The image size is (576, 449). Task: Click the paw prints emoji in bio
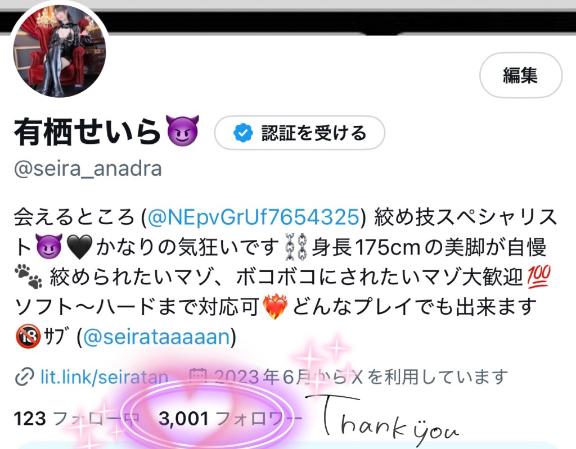pos(29,277)
